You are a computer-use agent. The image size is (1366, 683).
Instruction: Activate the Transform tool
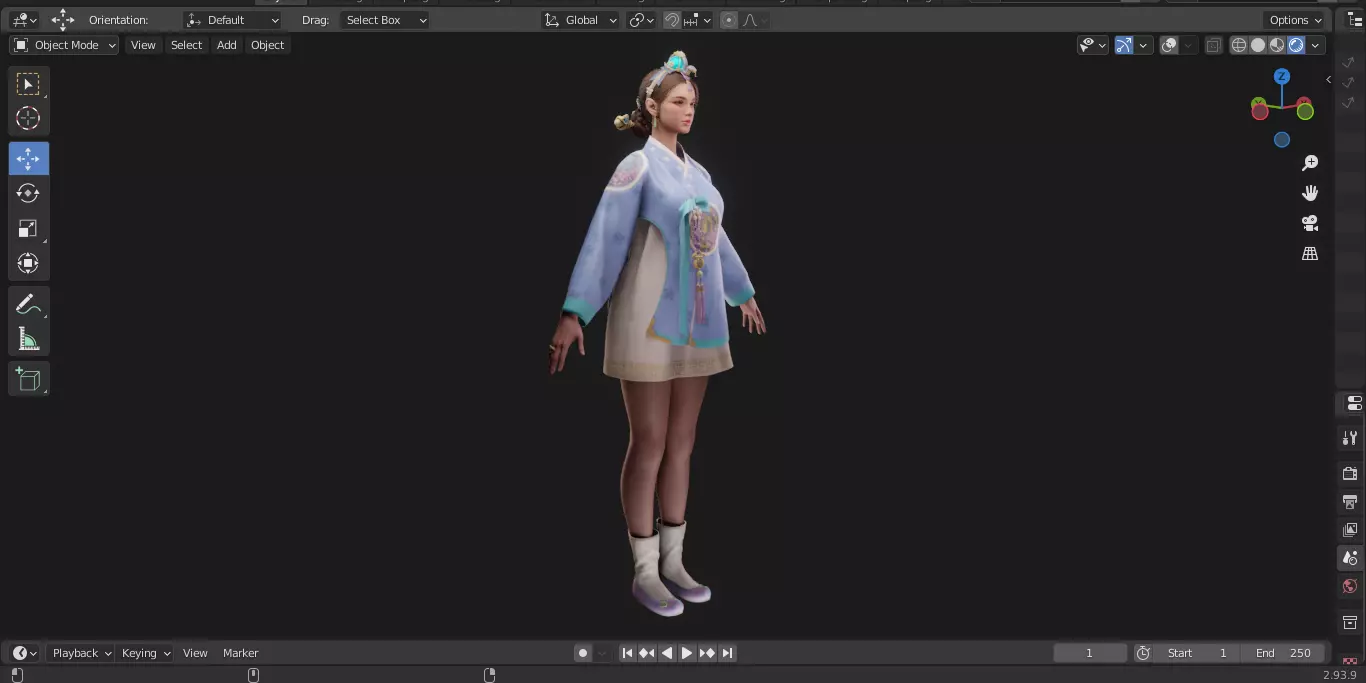coord(28,263)
